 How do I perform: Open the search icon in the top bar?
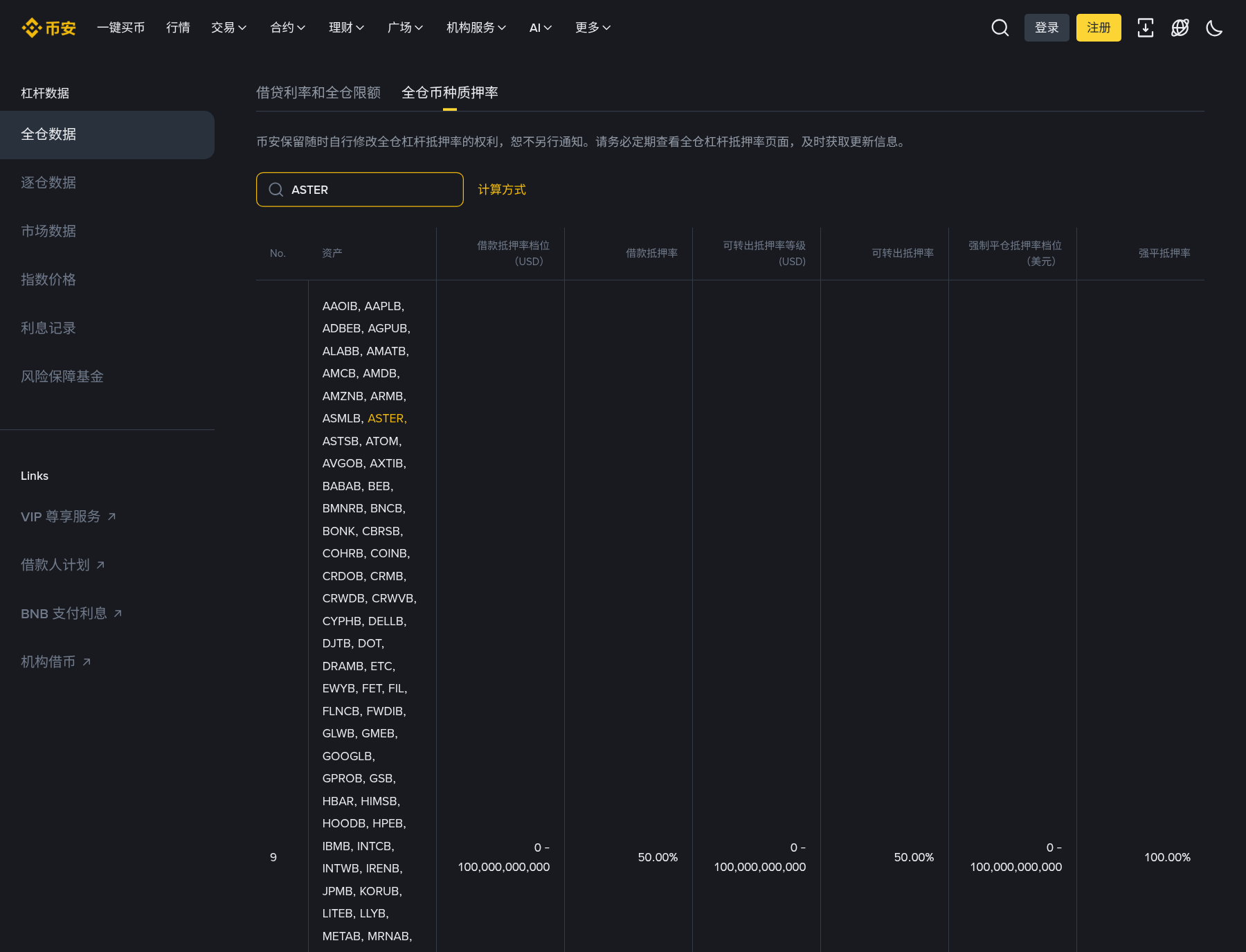[x=1000, y=28]
